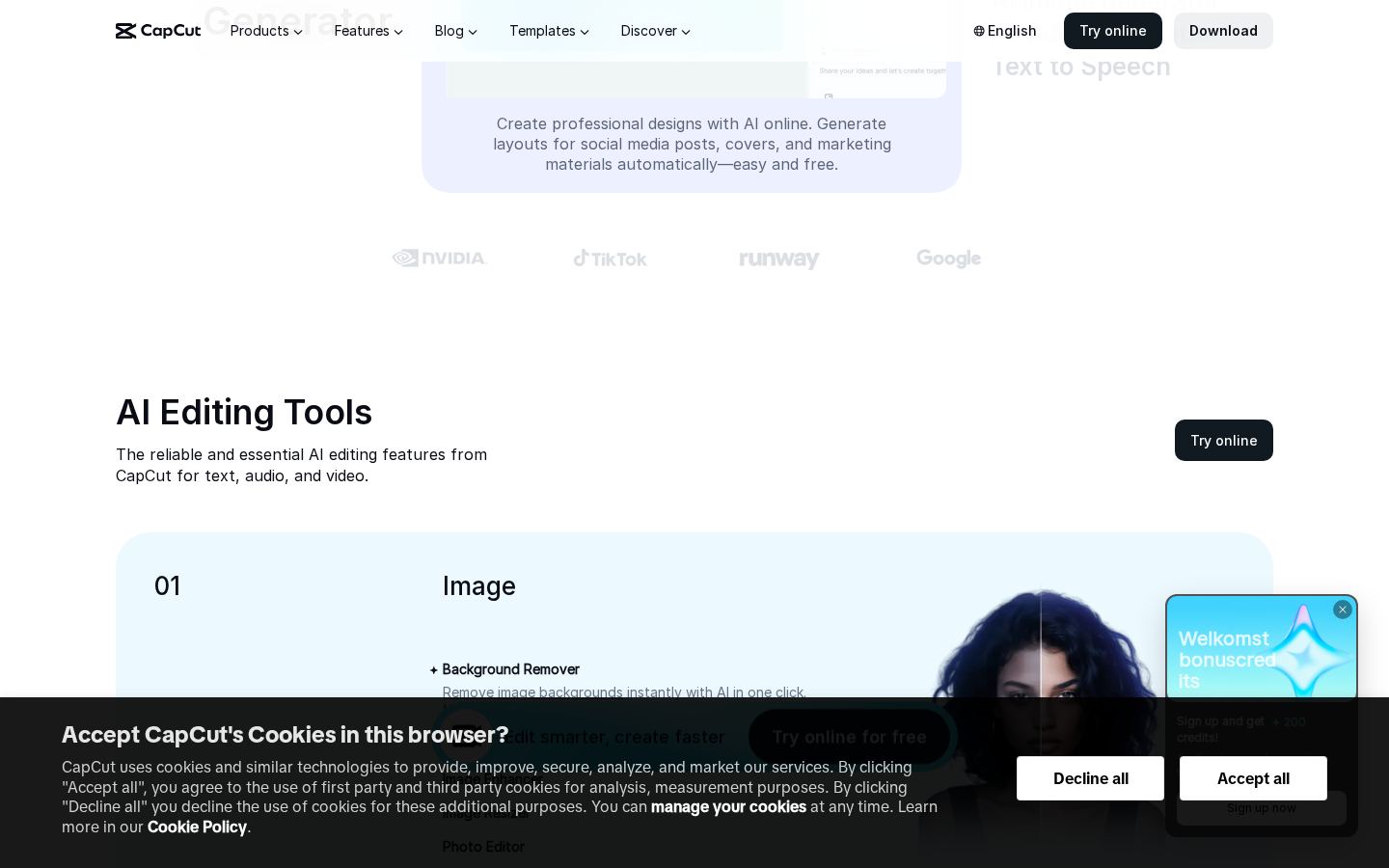The image size is (1389, 868).
Task: Open the Blog dropdown menu
Action: 455,31
